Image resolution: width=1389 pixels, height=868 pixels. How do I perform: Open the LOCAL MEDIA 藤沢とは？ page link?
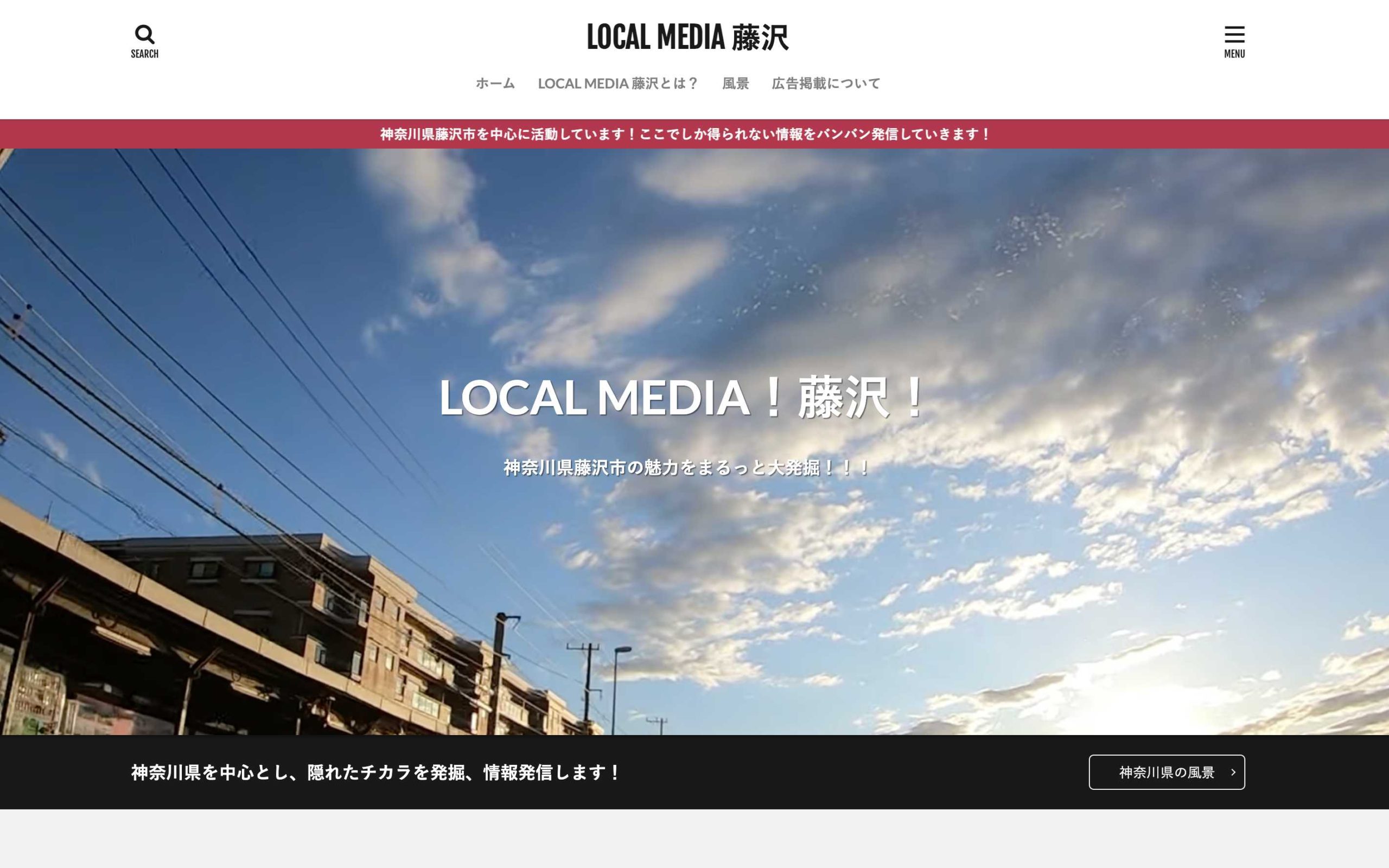pyautogui.click(x=617, y=84)
